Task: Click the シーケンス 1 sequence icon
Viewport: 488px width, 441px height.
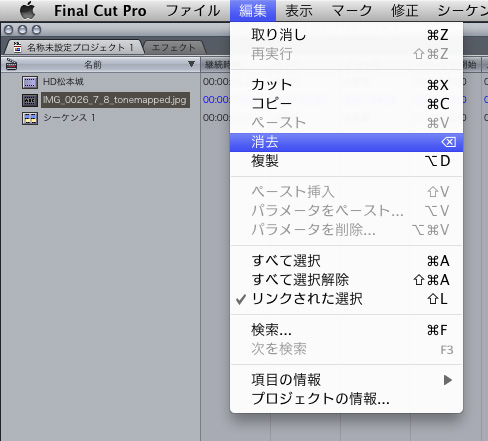Action: (x=30, y=118)
